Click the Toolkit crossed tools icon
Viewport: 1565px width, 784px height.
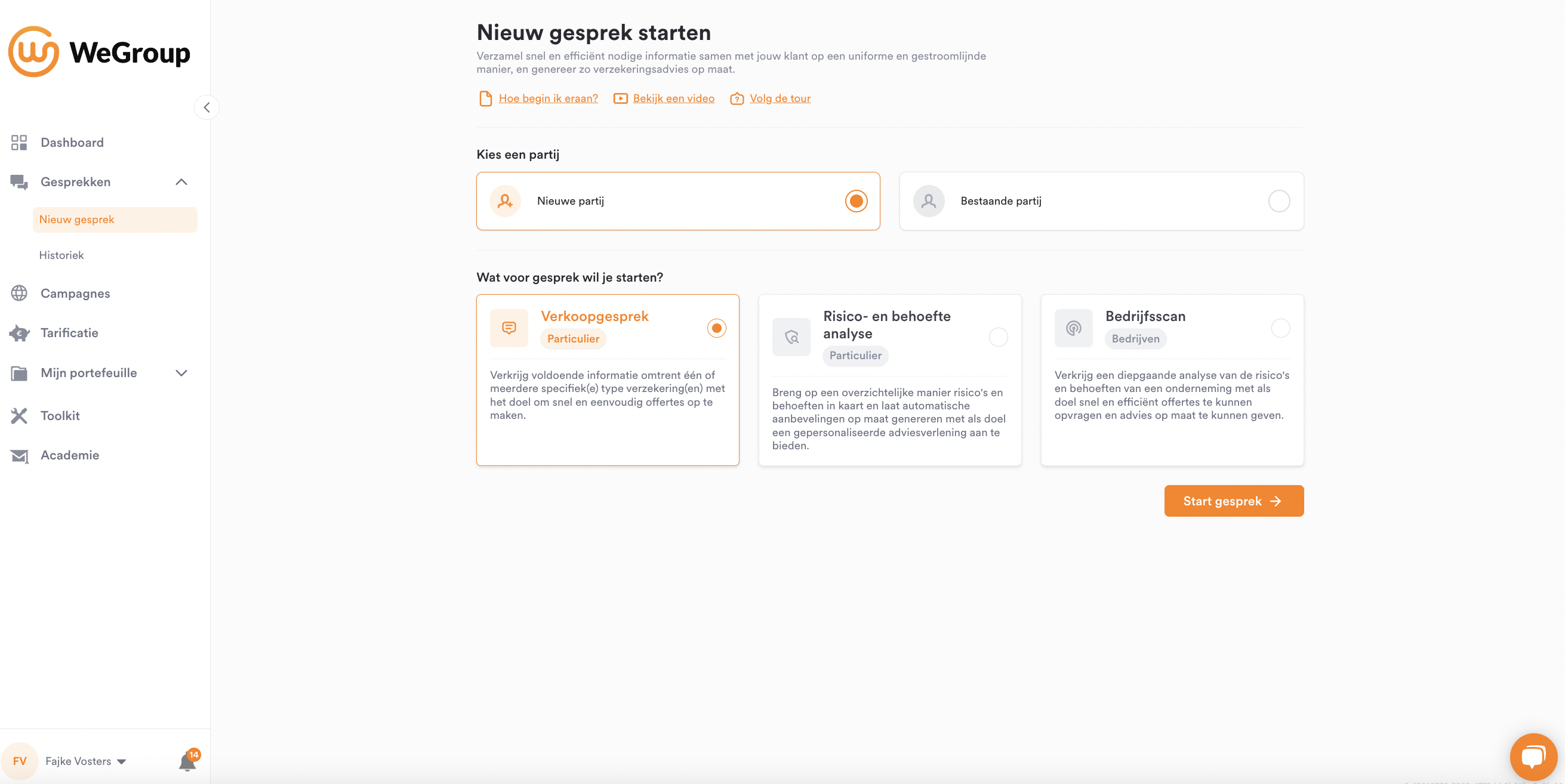pos(19,415)
